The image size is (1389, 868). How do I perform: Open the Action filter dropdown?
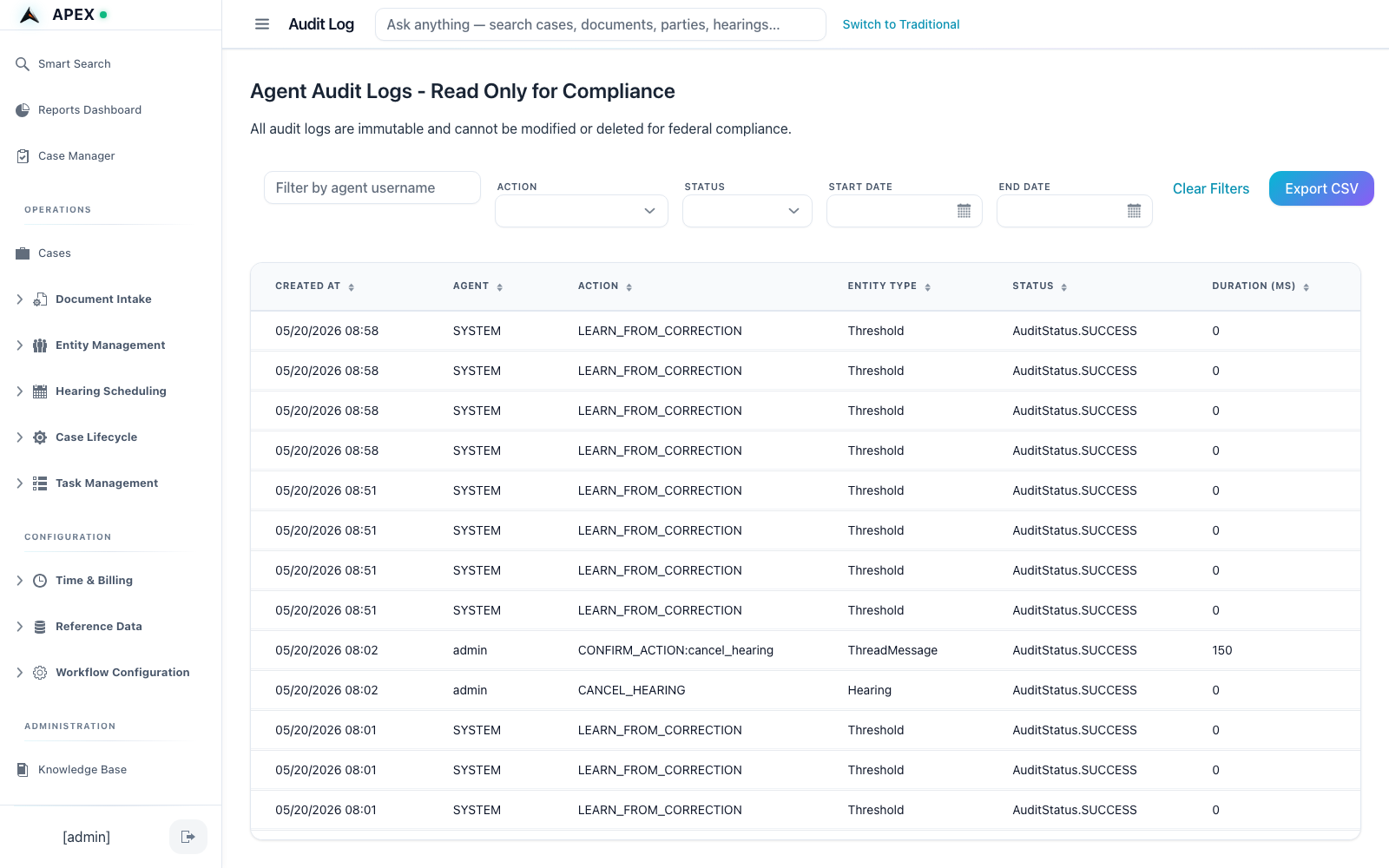[582, 211]
